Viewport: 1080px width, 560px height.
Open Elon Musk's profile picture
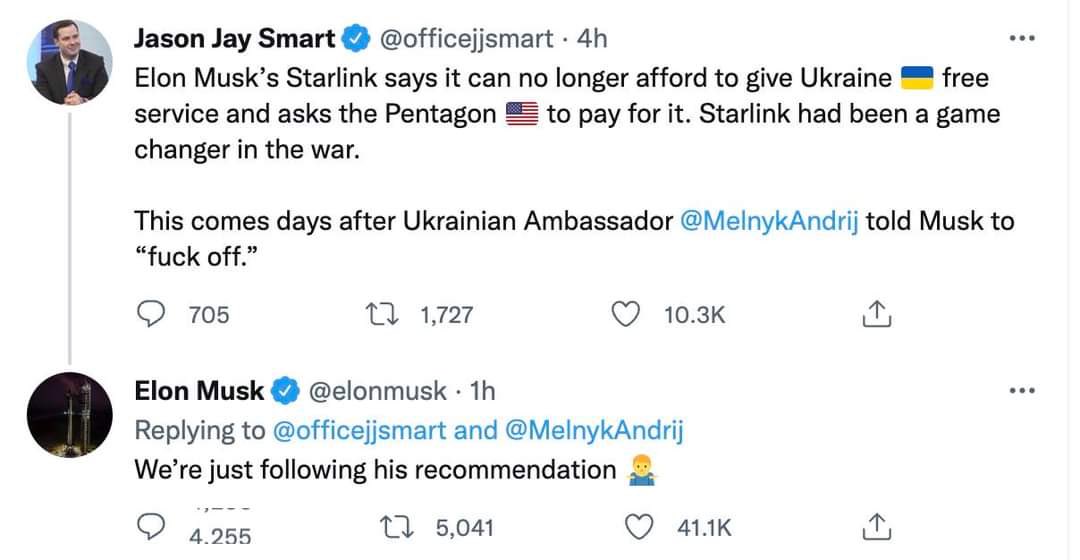pyautogui.click(x=69, y=415)
